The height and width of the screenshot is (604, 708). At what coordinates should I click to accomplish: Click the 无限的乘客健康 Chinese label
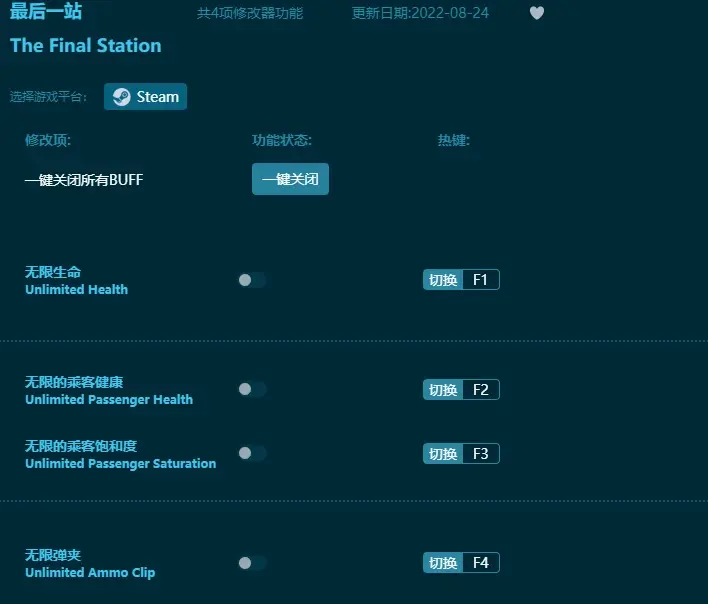74,382
